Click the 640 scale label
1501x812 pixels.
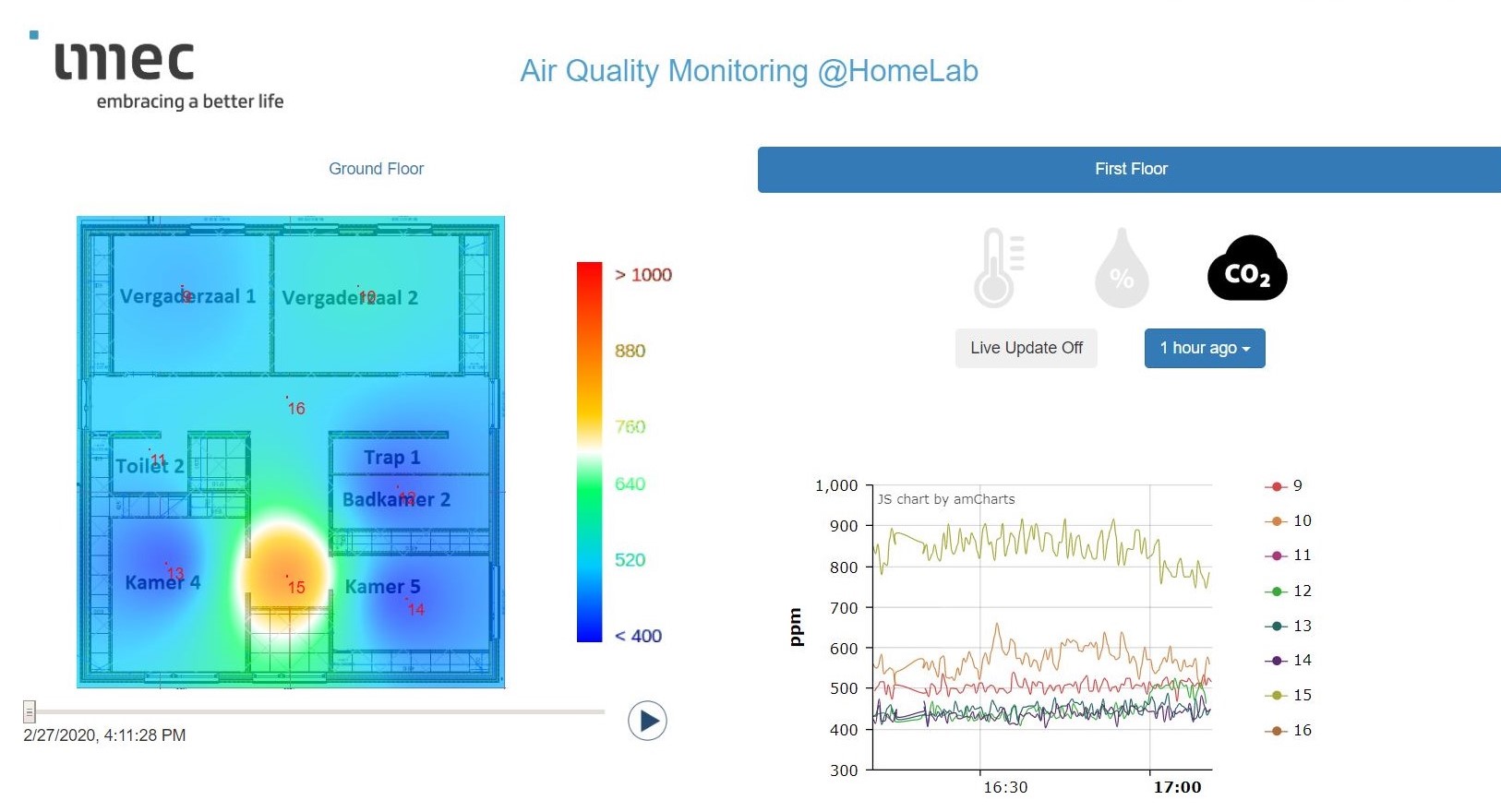(630, 484)
